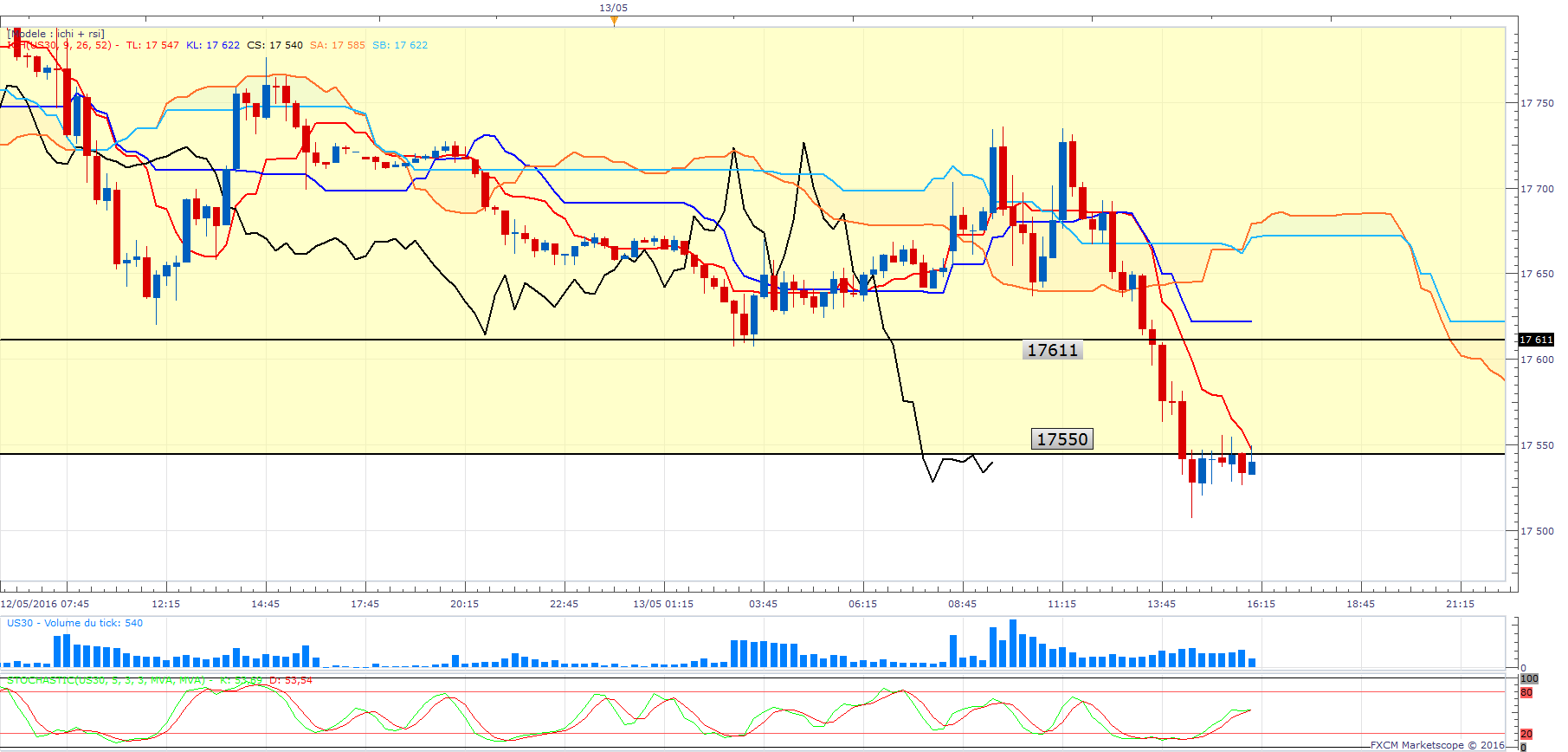
Task: Select the 'KL: 17 622' Ichimoku legend value
Action: pos(213,45)
